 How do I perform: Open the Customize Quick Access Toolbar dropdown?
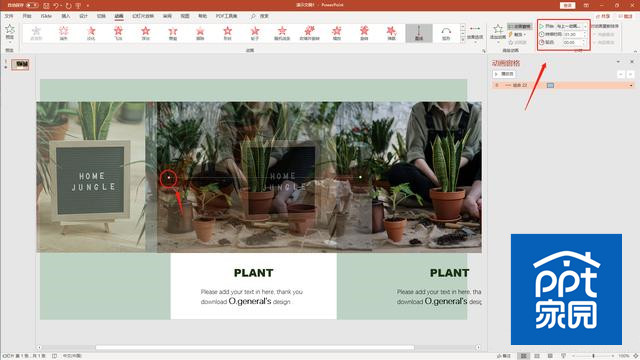tap(88, 6)
